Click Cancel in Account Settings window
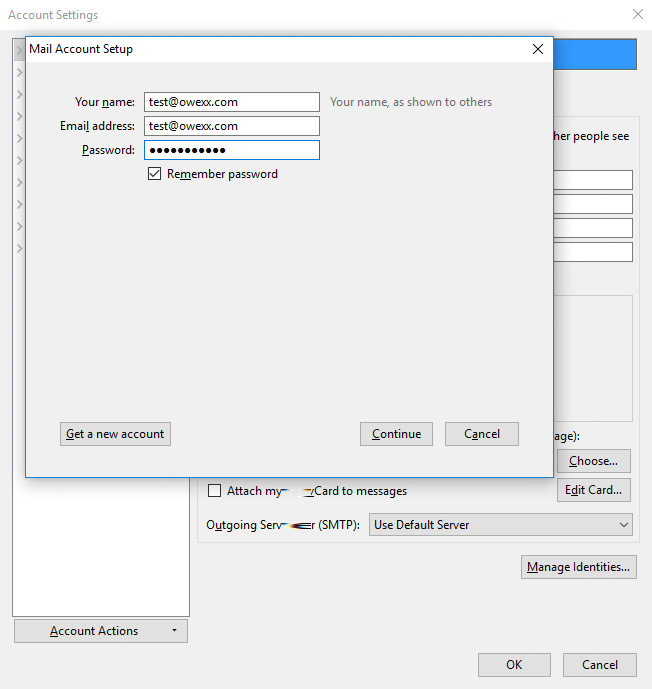This screenshot has width=652, height=689. point(600,665)
